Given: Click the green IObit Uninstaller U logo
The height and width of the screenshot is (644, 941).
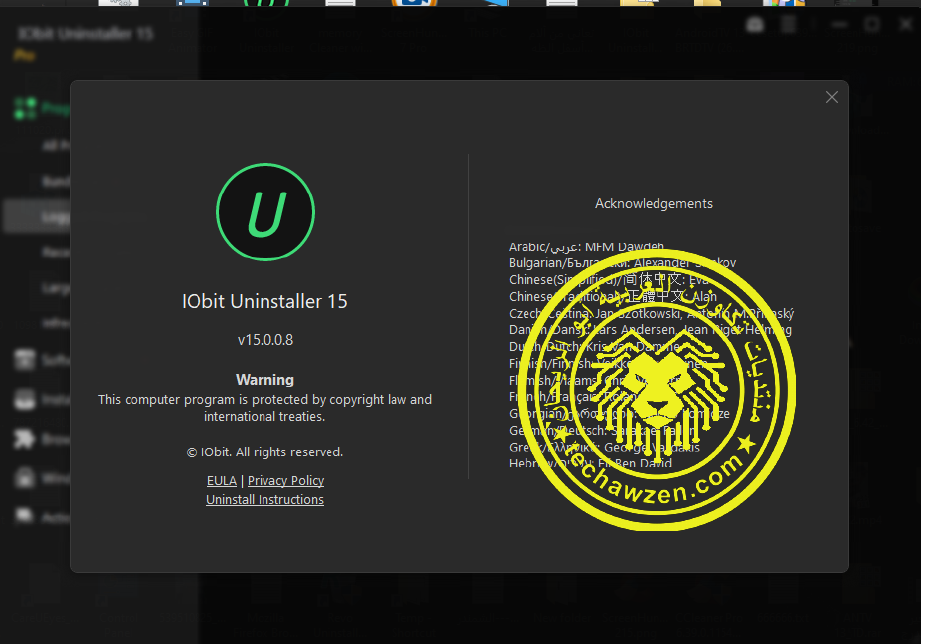Looking at the screenshot, I should tap(265, 212).
